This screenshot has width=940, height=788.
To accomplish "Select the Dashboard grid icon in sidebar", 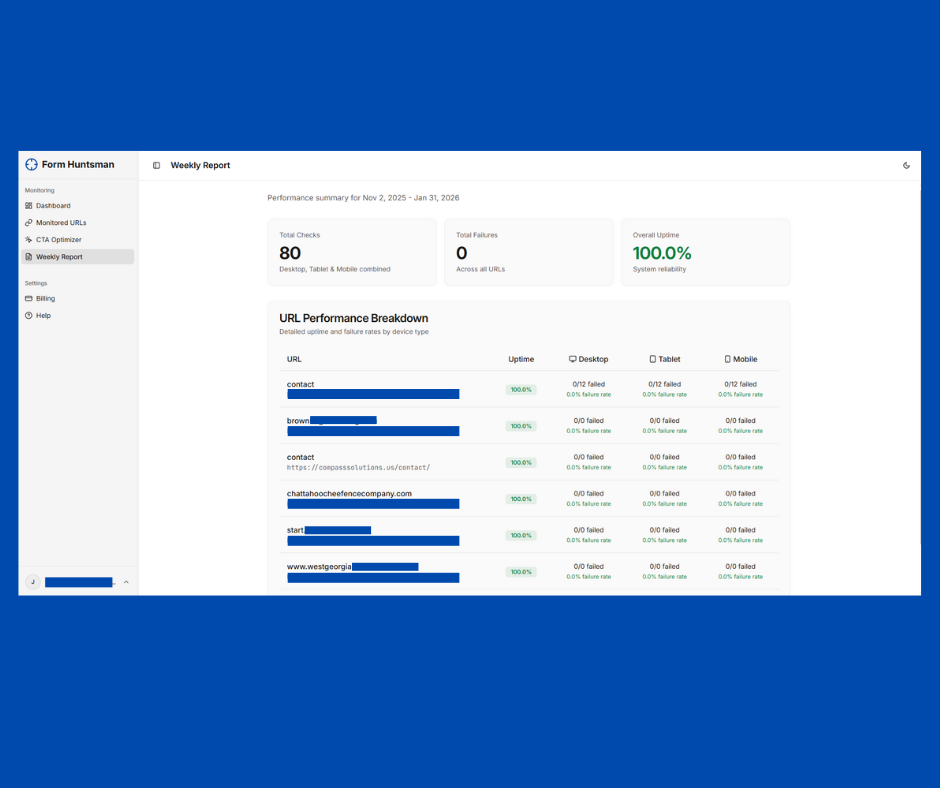I will click(29, 206).
